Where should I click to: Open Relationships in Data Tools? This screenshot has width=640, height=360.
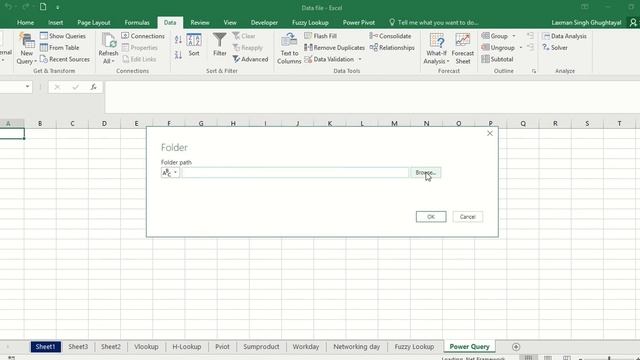tap(392, 48)
